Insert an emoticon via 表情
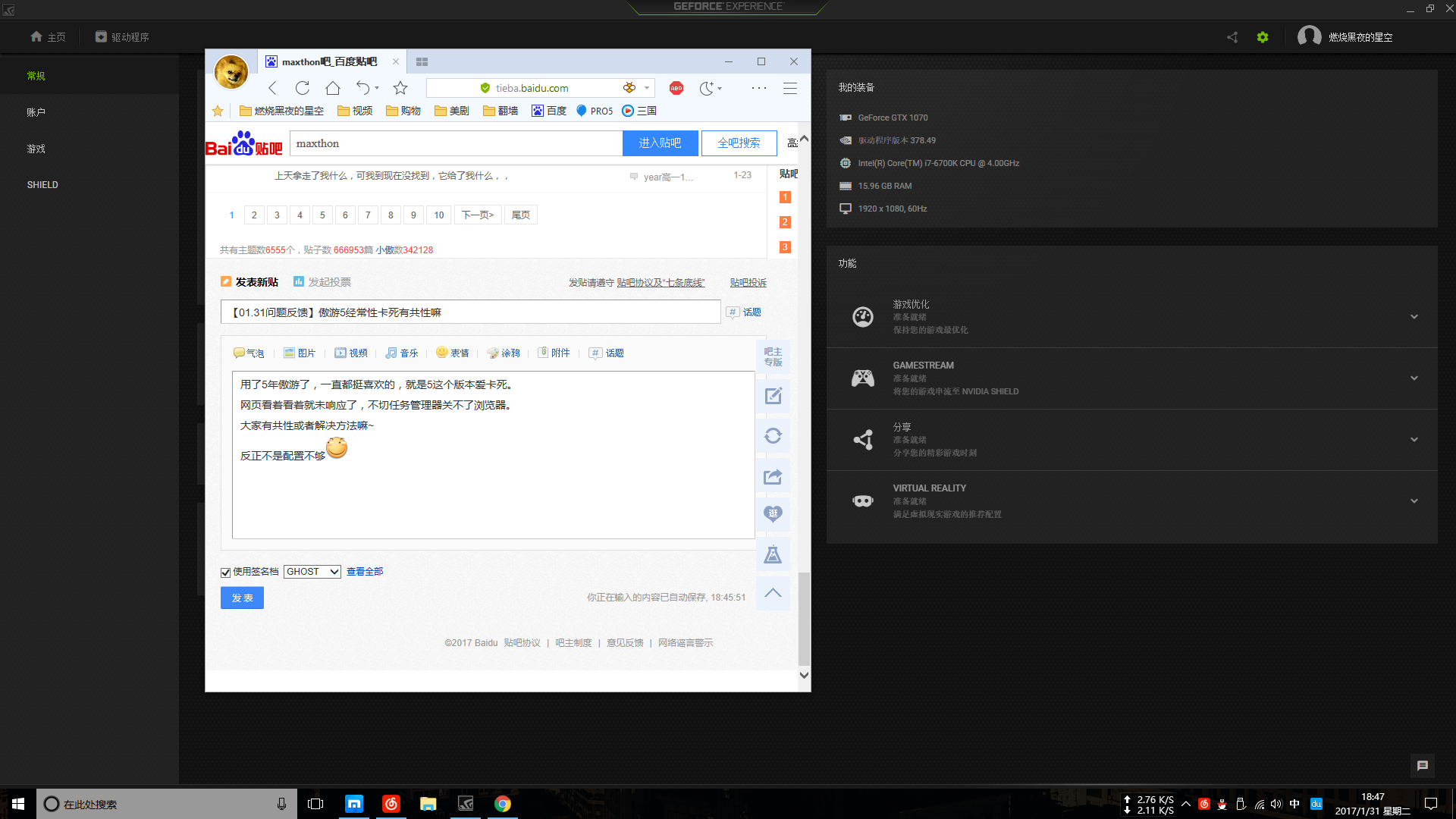Screen dimensions: 1456x819 point(453,353)
